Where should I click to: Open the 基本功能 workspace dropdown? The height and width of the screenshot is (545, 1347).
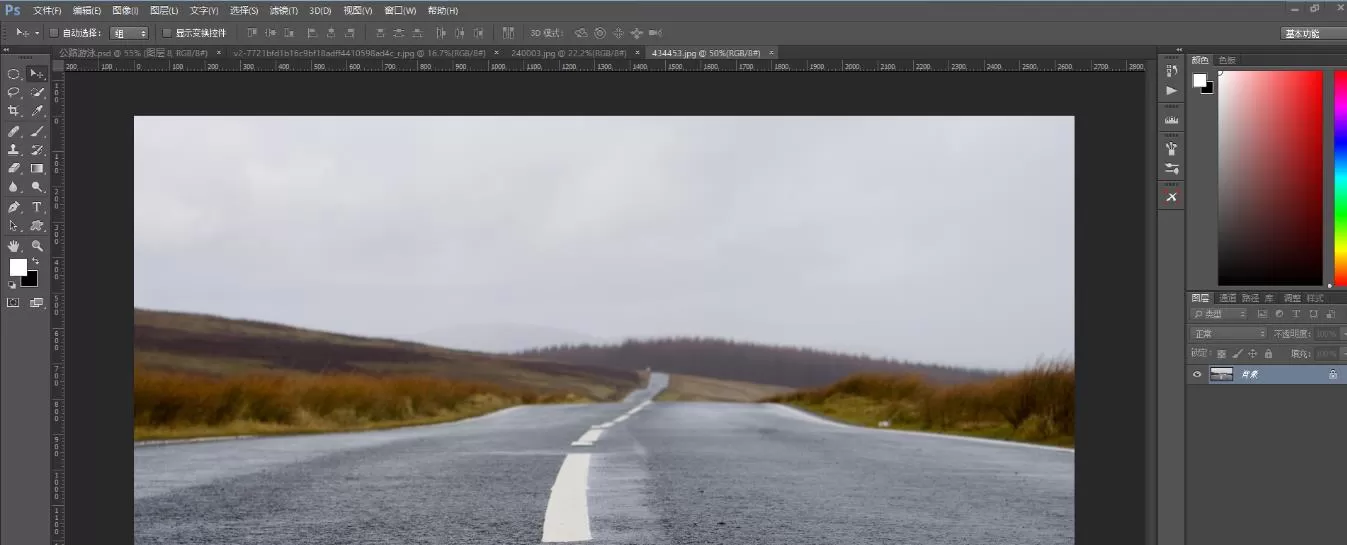(1313, 33)
